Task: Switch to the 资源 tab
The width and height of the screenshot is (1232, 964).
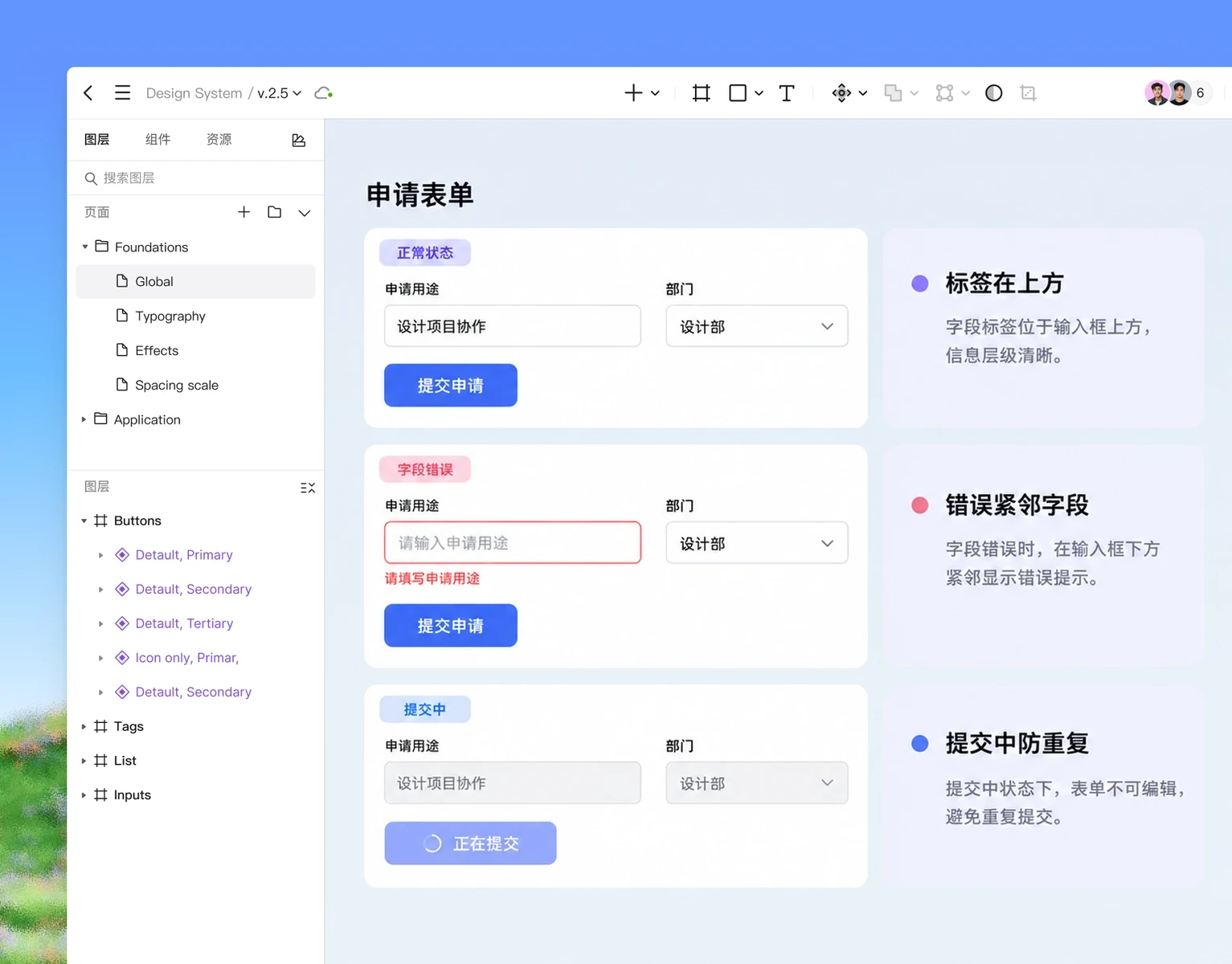Action: [219, 139]
